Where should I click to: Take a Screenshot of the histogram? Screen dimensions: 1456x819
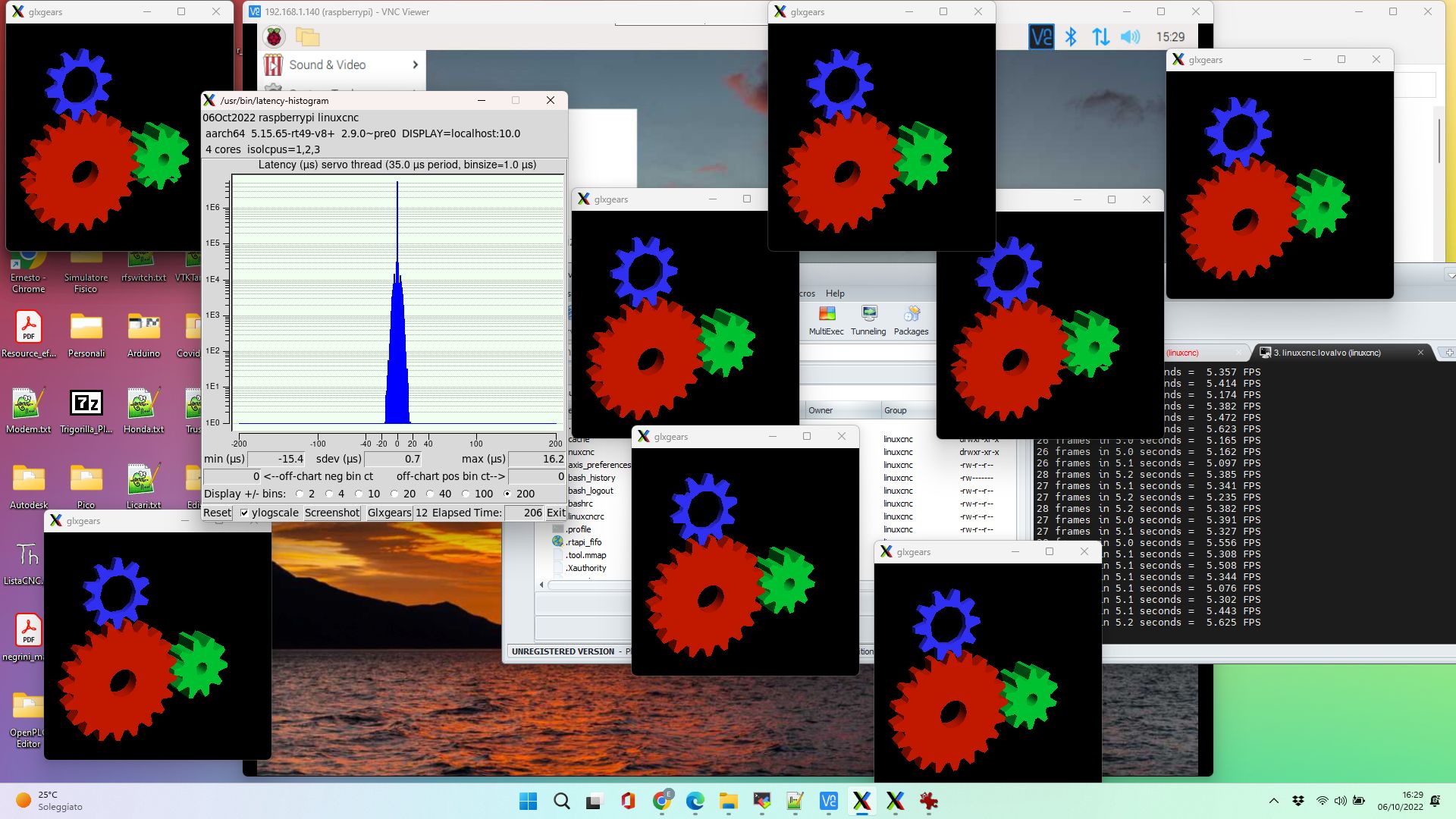point(332,513)
